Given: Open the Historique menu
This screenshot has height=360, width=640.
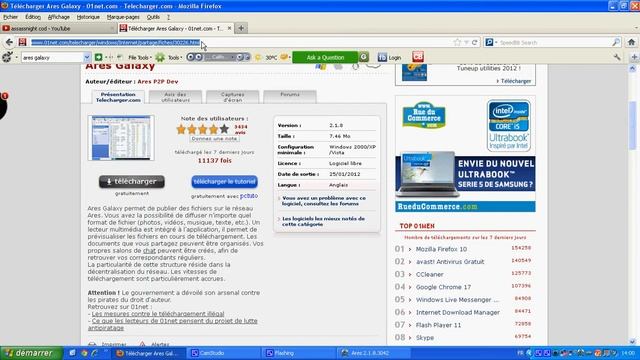Looking at the screenshot, I should coord(88,17).
